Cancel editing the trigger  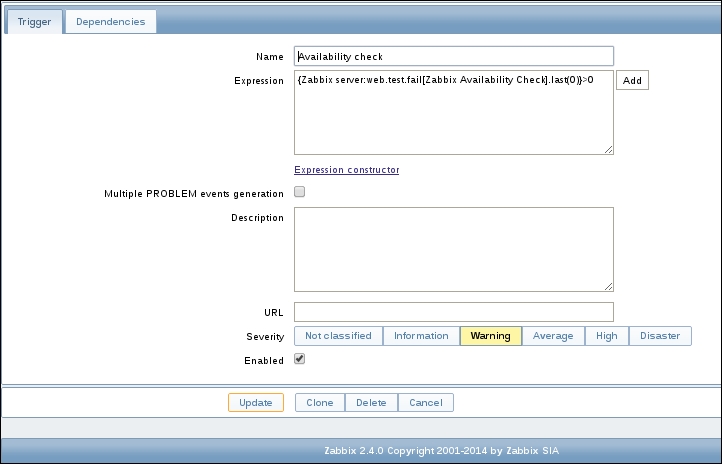pyautogui.click(x=425, y=402)
